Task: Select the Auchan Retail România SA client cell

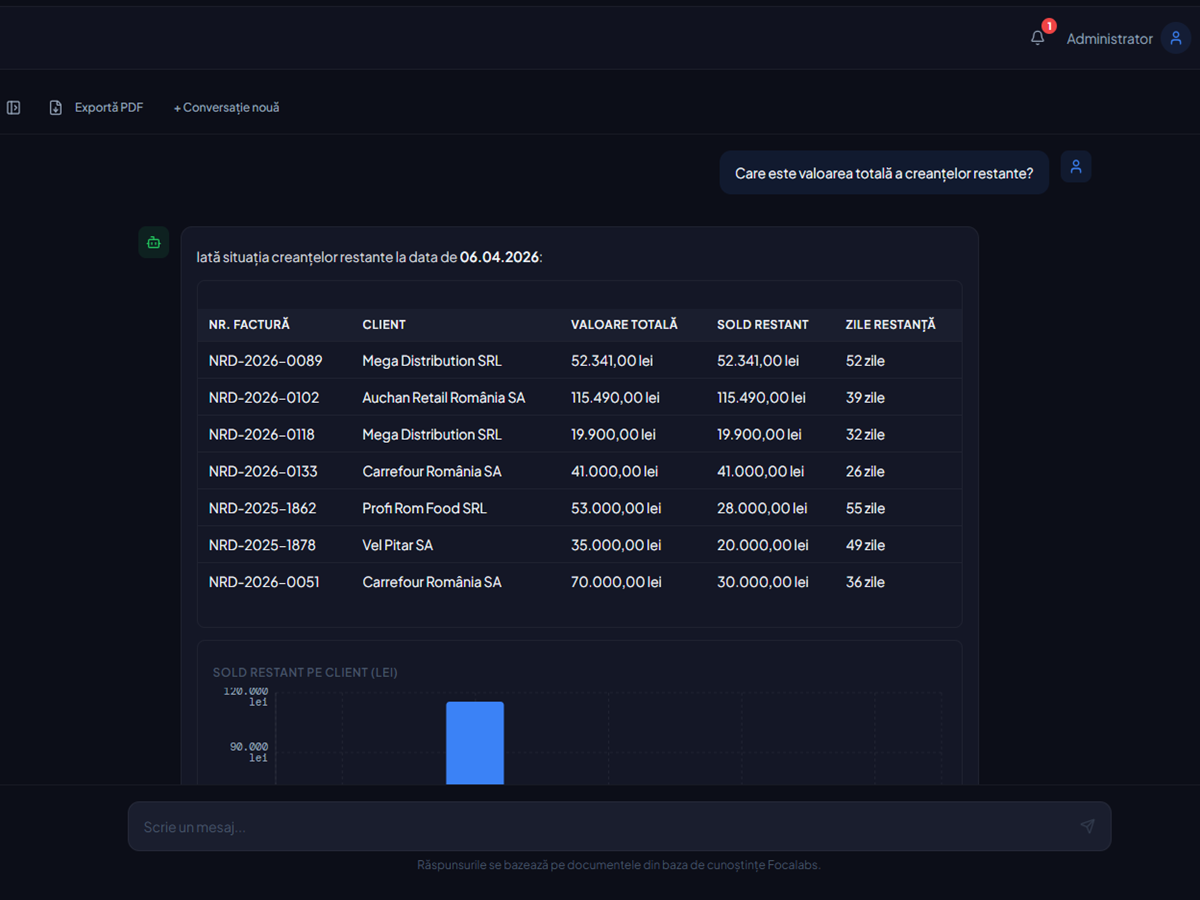Action: point(444,398)
